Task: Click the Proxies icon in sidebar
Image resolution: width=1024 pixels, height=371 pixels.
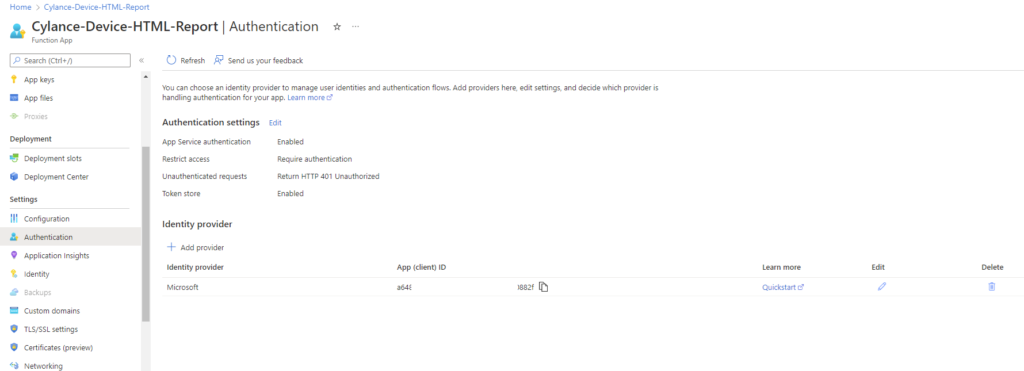Action: [x=14, y=116]
